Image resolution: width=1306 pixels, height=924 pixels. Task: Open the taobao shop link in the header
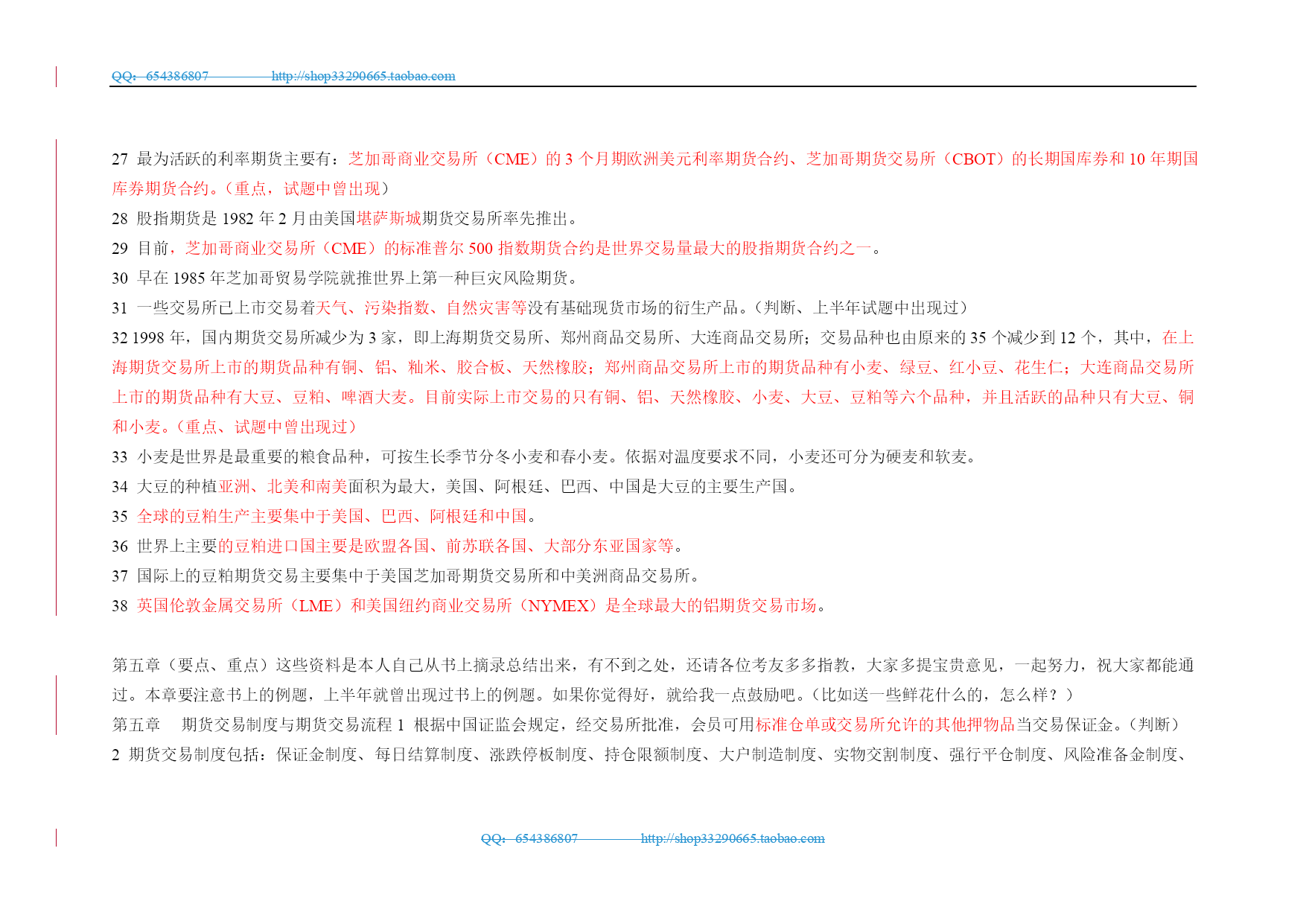363,76
